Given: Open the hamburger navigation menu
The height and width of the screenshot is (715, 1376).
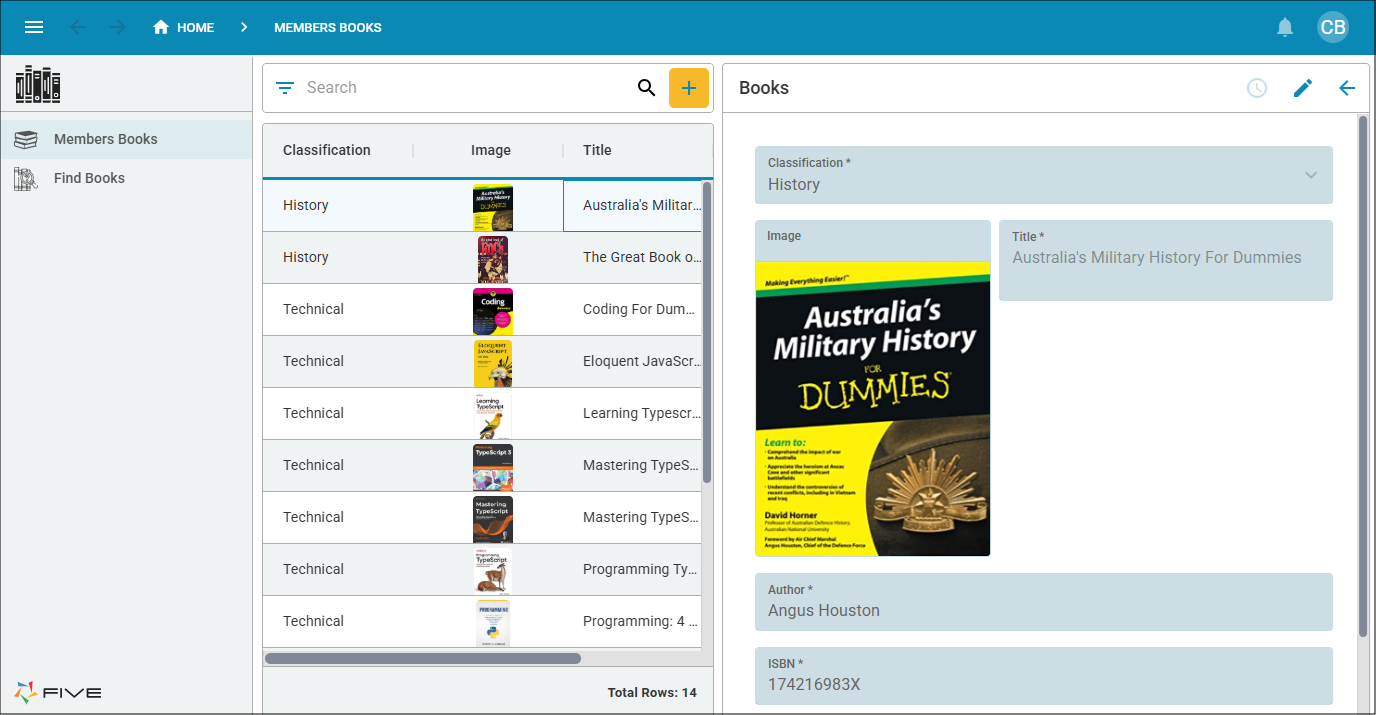Looking at the screenshot, I should point(34,27).
